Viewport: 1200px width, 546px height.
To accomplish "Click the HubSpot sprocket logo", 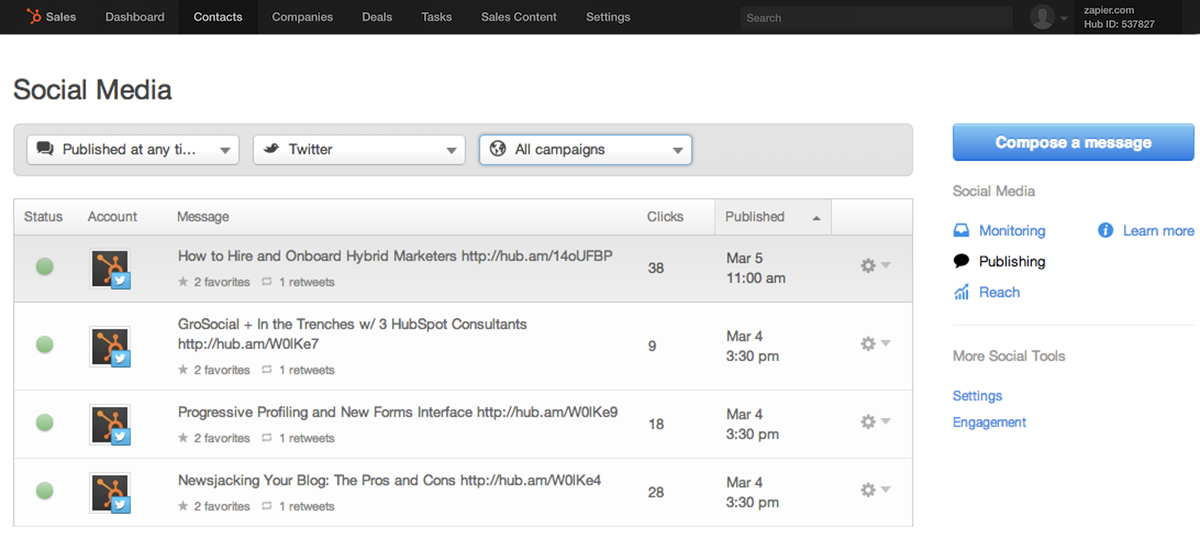I will [x=33, y=17].
